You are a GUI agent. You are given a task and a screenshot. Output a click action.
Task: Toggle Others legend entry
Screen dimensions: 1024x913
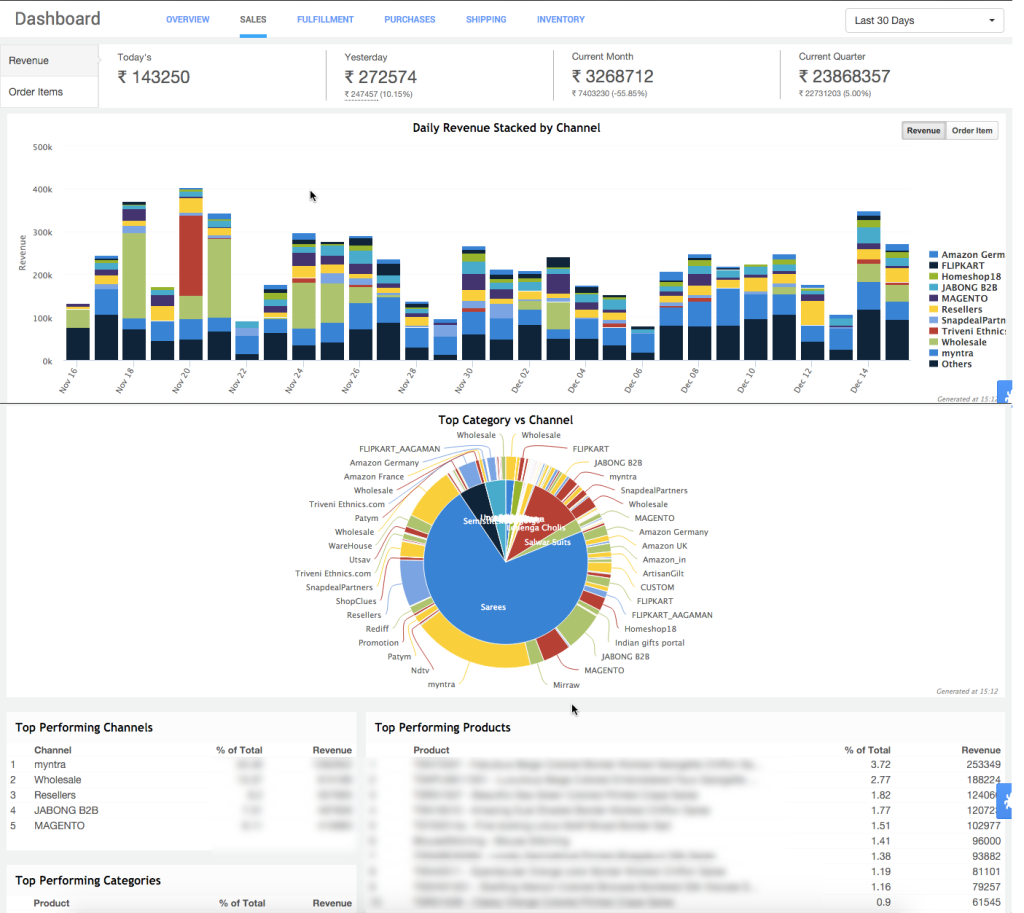[951, 364]
